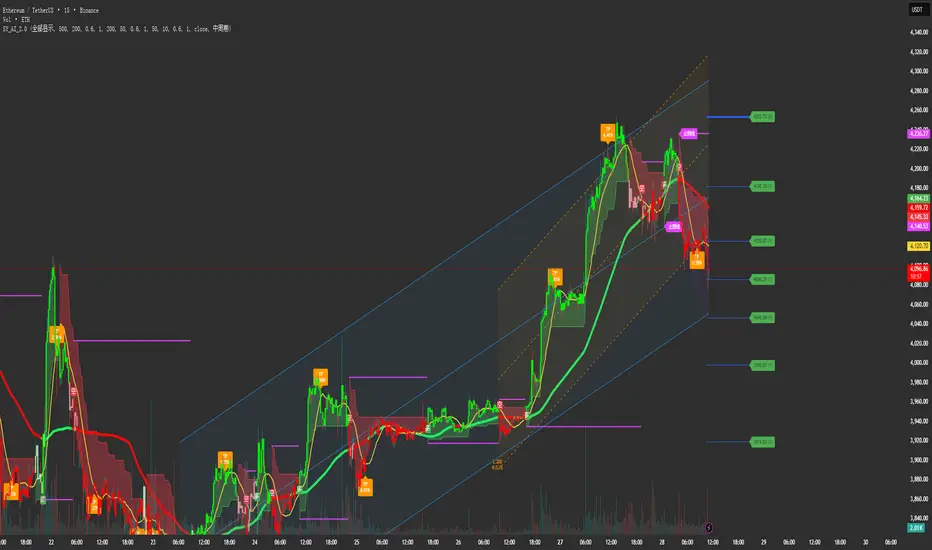Viewport: 932px width, 550px height.
Task: Click the orange TP marker below the 25th dip
Action: [365, 488]
